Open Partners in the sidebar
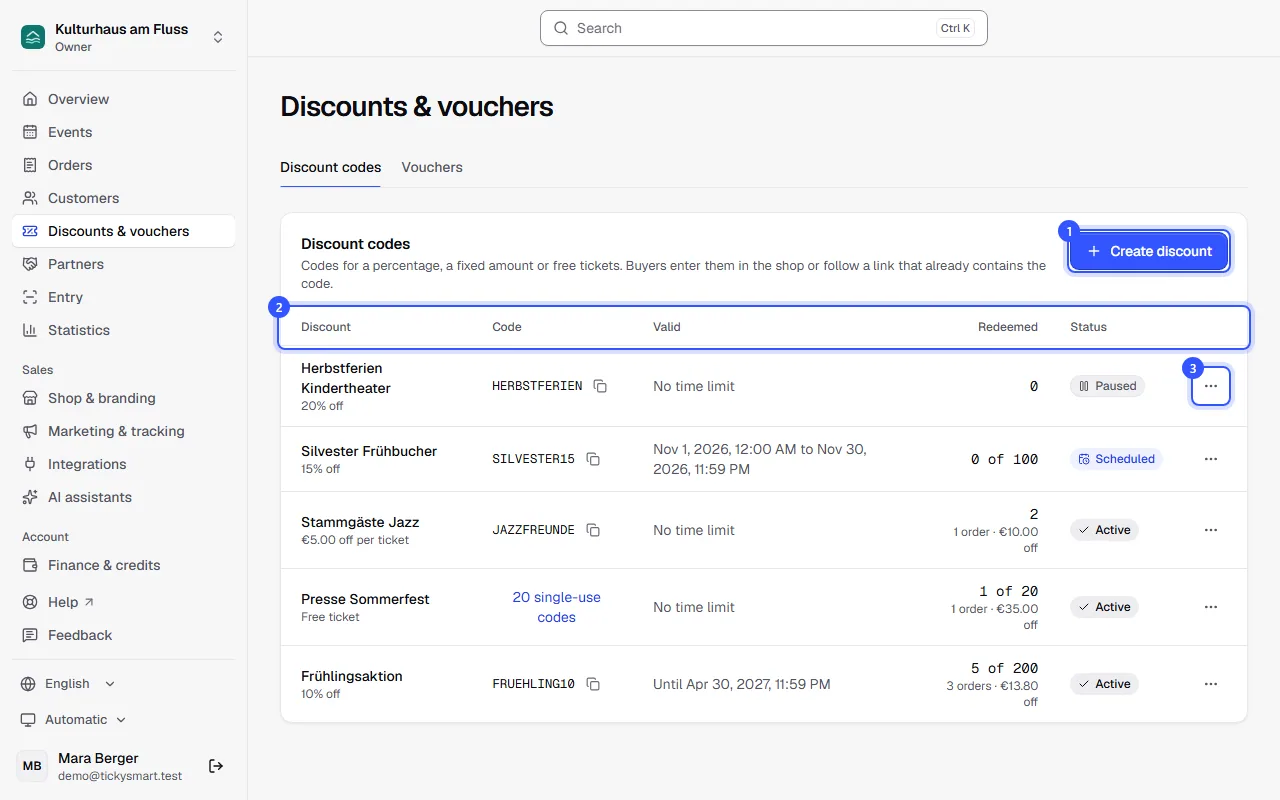Viewport: 1280px width, 800px height. (x=124, y=264)
